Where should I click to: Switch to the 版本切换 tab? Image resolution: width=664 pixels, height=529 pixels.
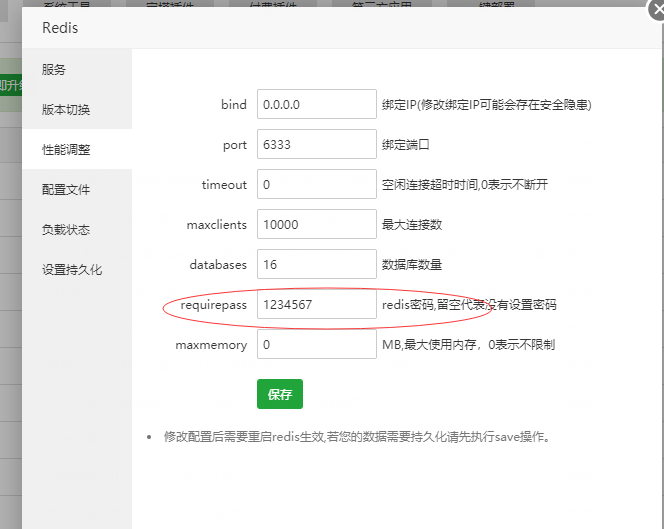point(77,109)
